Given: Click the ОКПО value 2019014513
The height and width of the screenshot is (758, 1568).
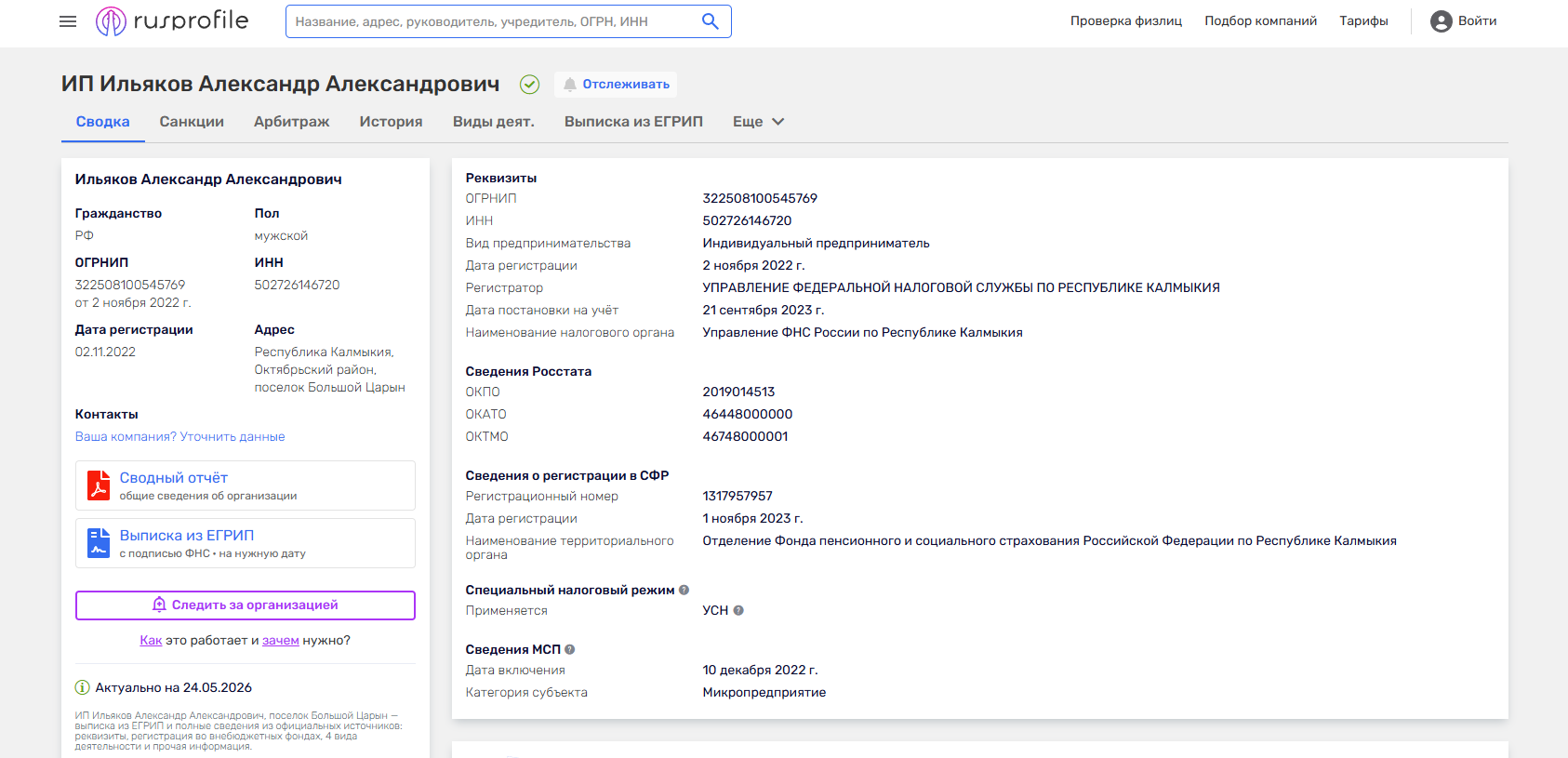Looking at the screenshot, I should [738, 392].
